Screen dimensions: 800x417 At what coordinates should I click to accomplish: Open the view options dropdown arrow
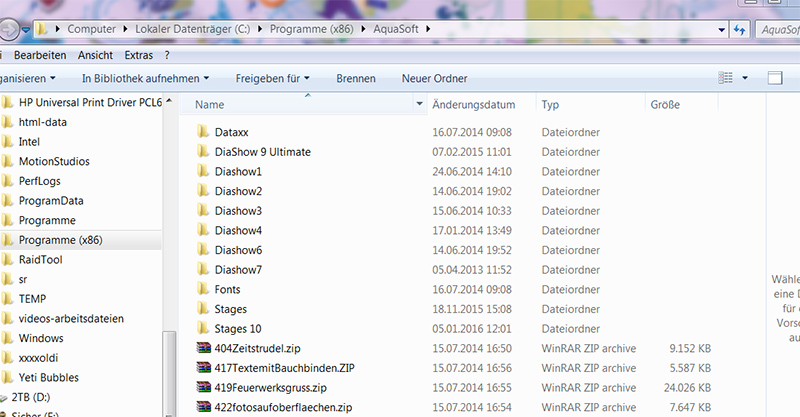pyautogui.click(x=745, y=78)
